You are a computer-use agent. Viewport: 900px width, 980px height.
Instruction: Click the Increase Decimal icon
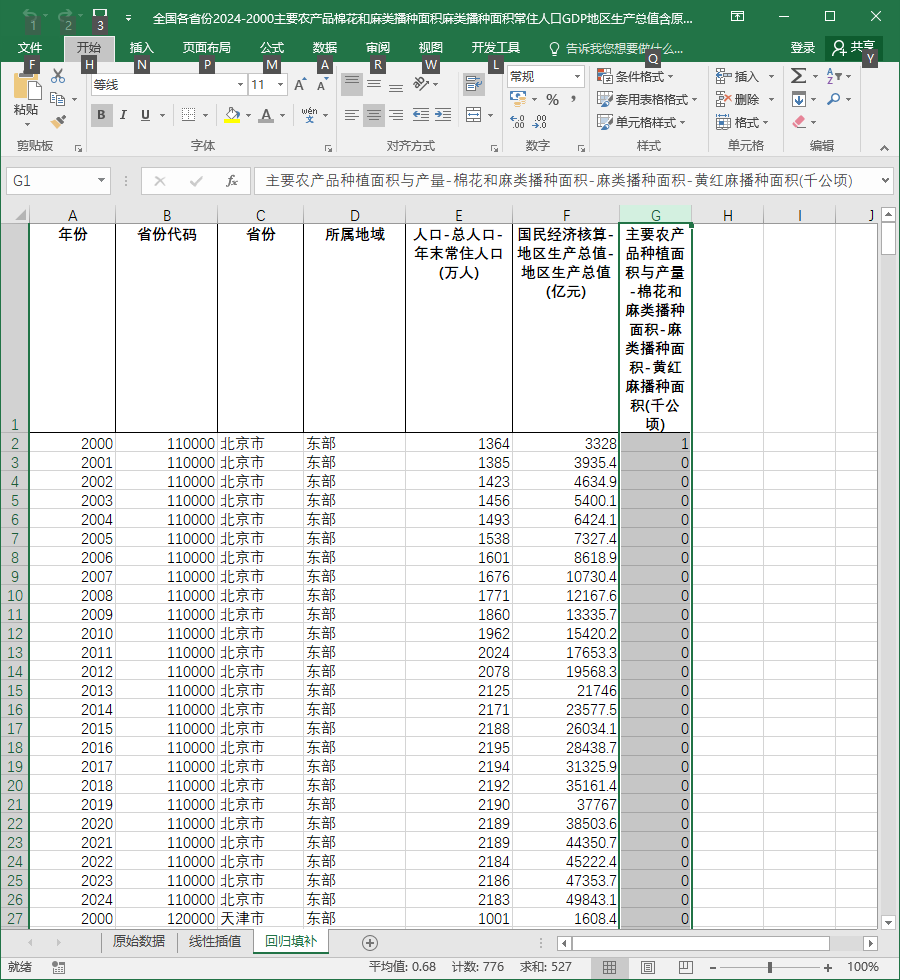click(518, 122)
